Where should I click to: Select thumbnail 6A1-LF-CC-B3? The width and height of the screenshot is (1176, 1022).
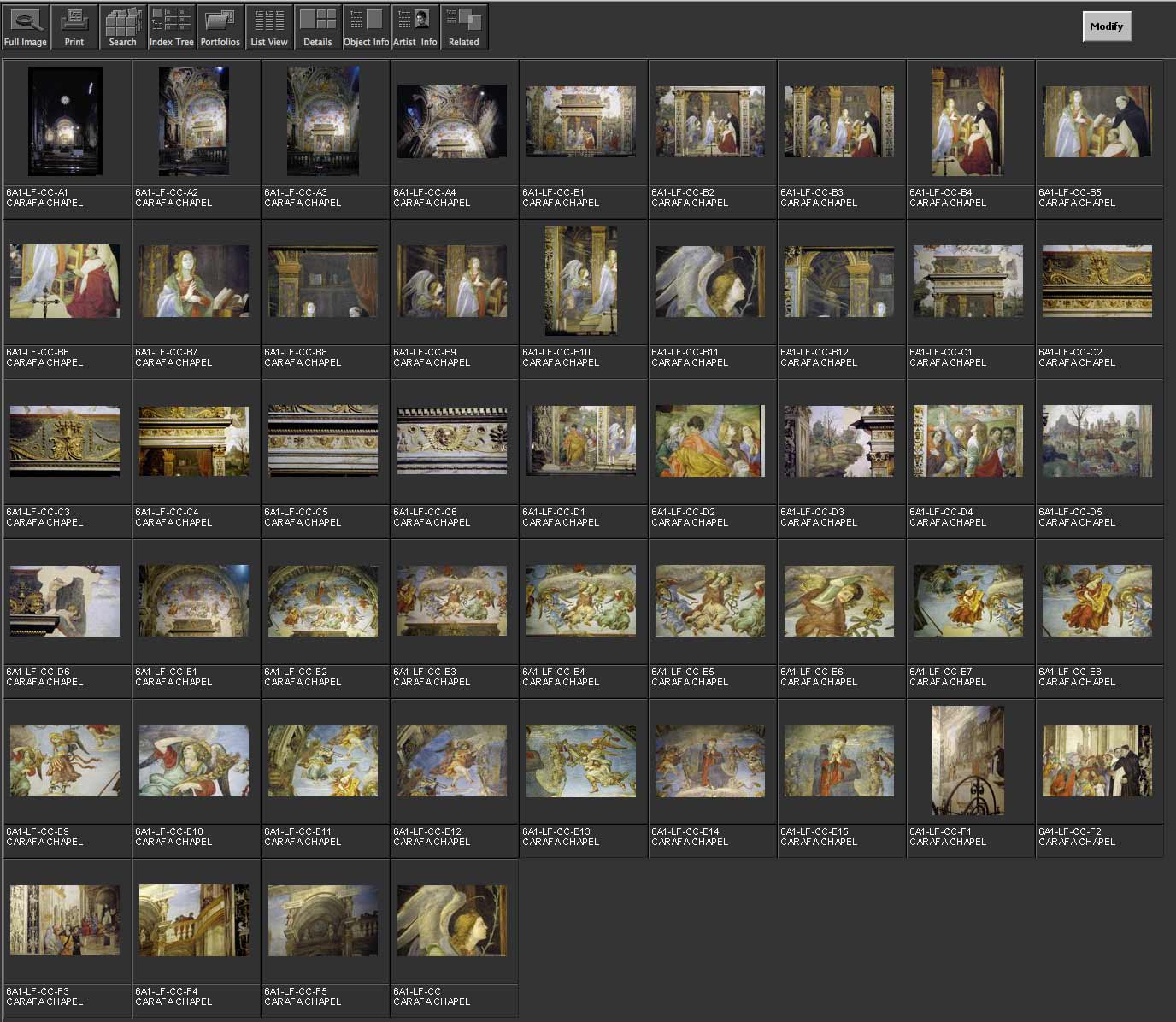tap(839, 121)
